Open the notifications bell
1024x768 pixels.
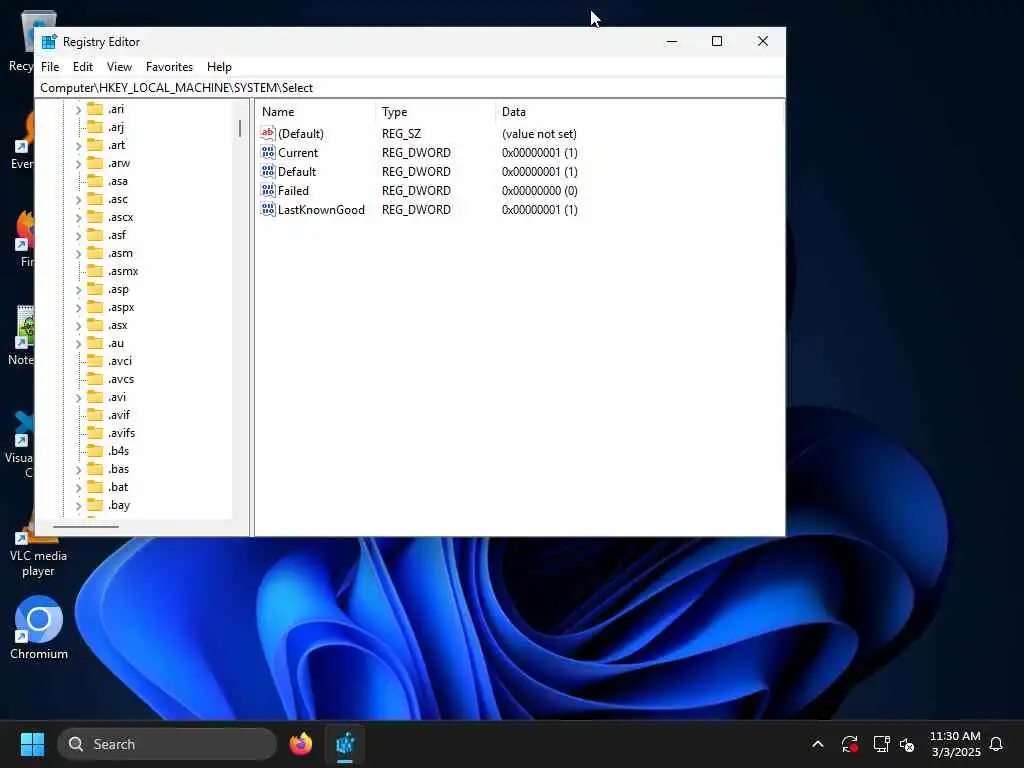pyautogui.click(x=996, y=744)
